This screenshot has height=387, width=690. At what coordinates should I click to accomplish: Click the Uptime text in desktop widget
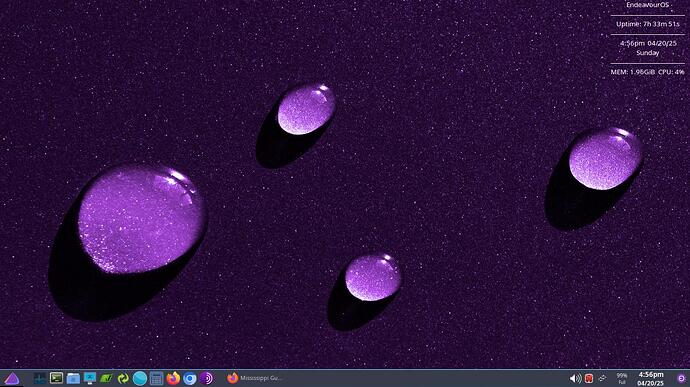tap(647, 24)
